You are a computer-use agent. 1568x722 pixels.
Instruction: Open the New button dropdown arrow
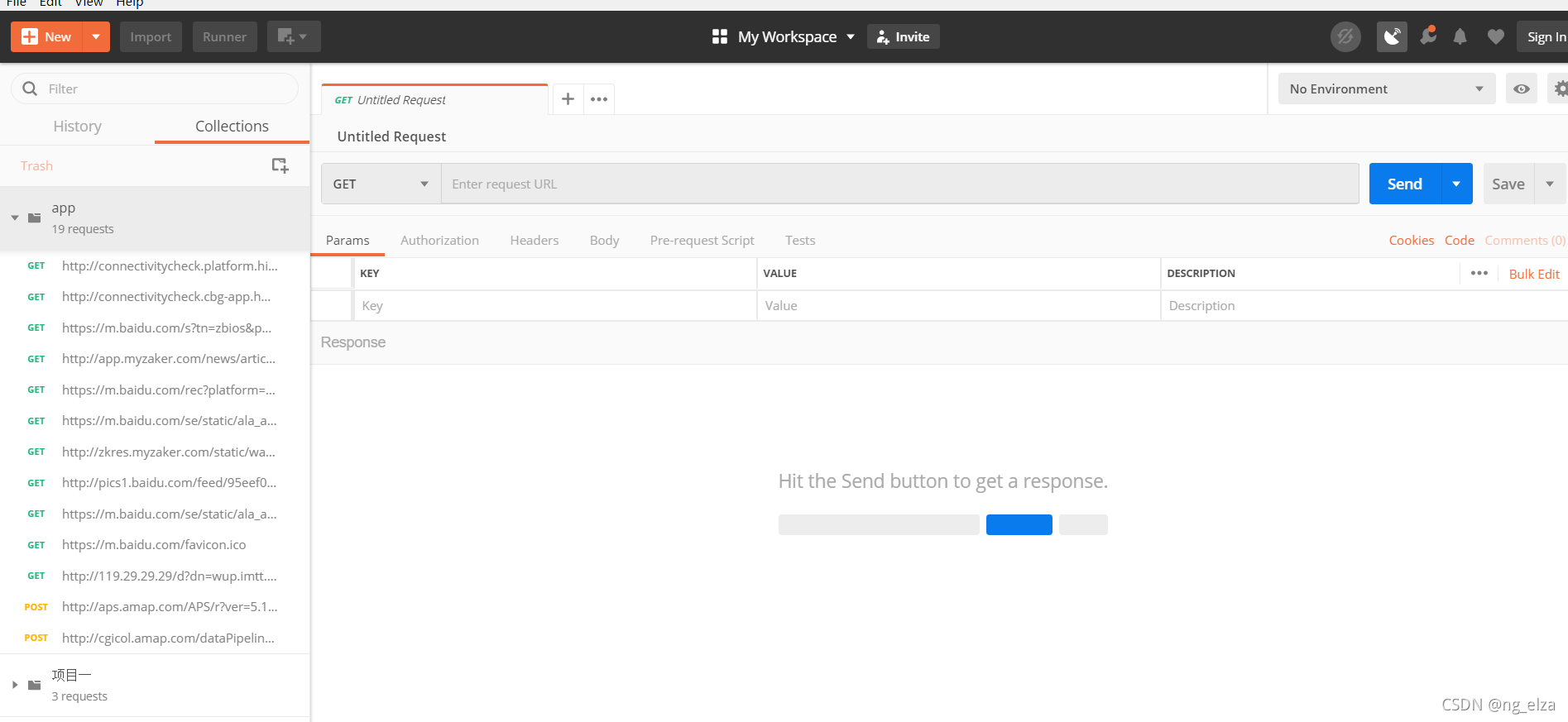[x=96, y=36]
